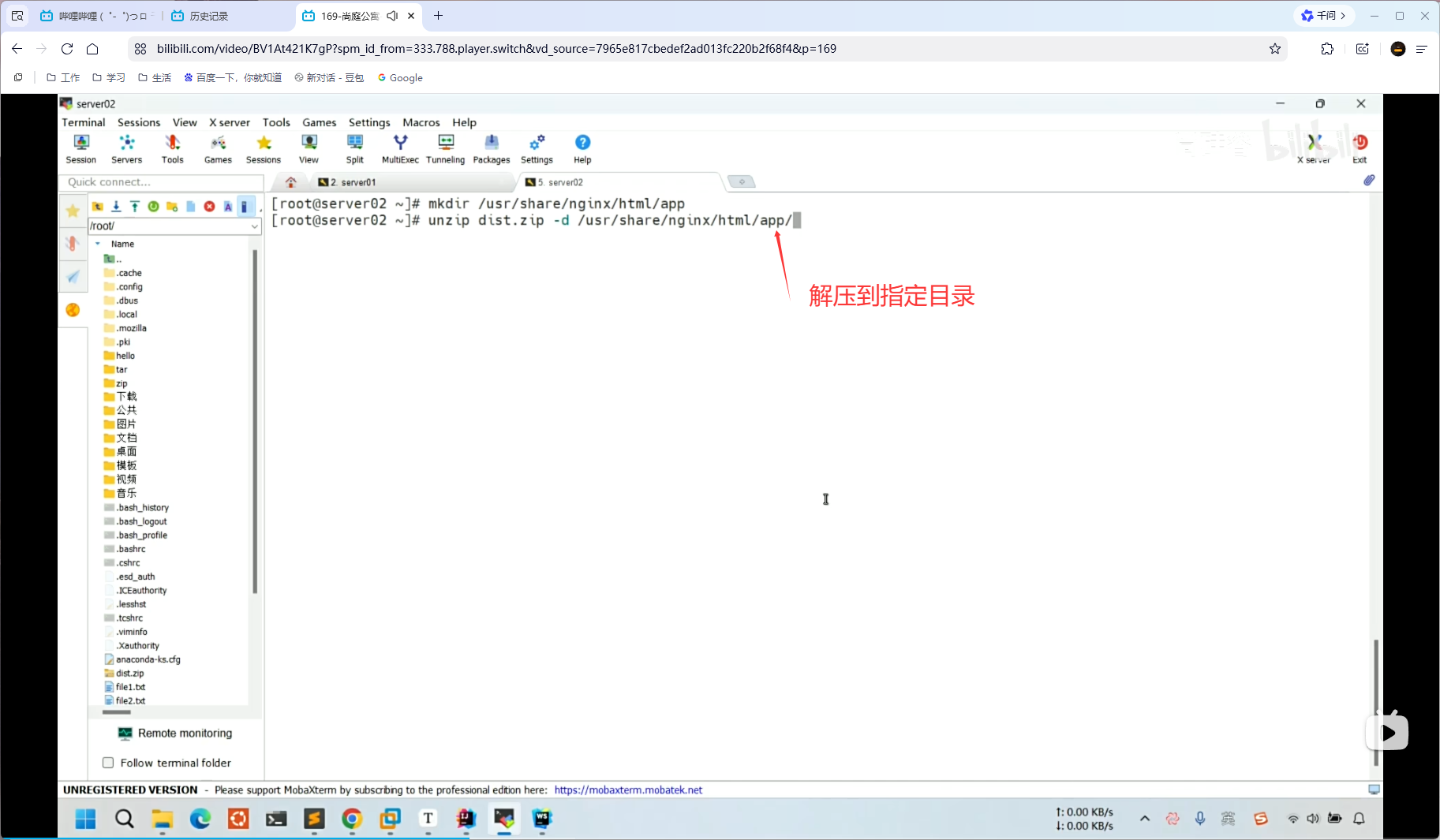Open the Session toolbar icon in MobaXterm

click(x=80, y=148)
